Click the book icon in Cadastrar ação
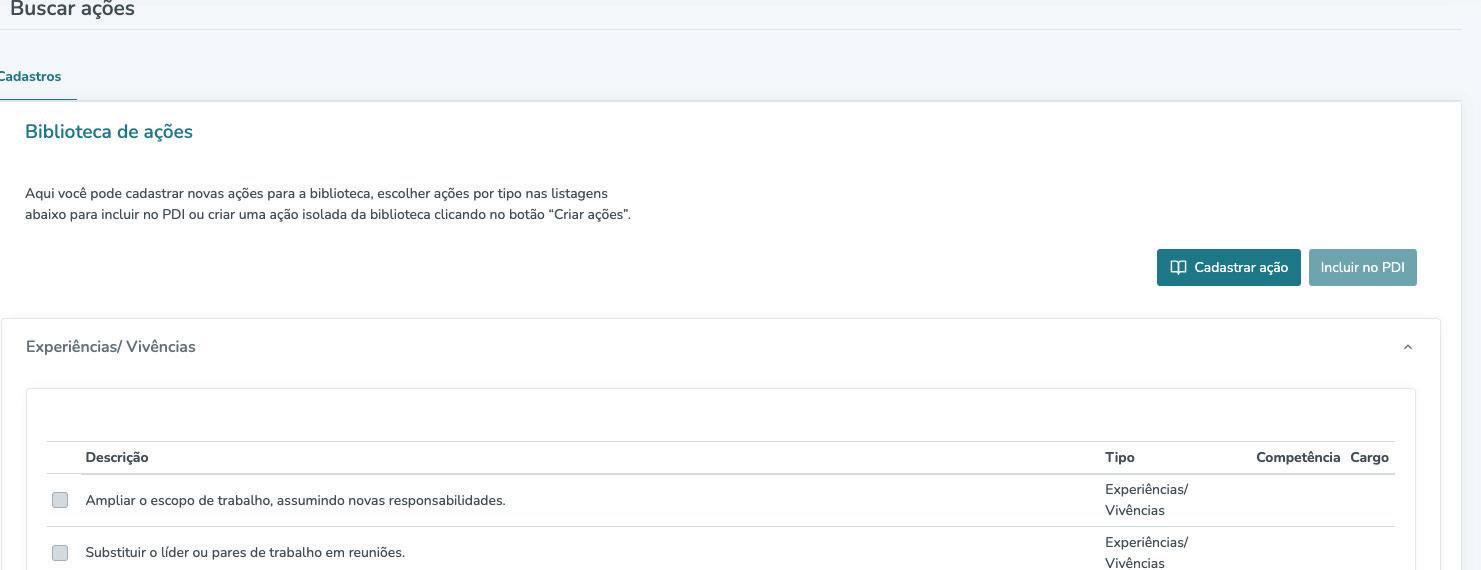This screenshot has width=1481, height=570. click(x=1178, y=267)
